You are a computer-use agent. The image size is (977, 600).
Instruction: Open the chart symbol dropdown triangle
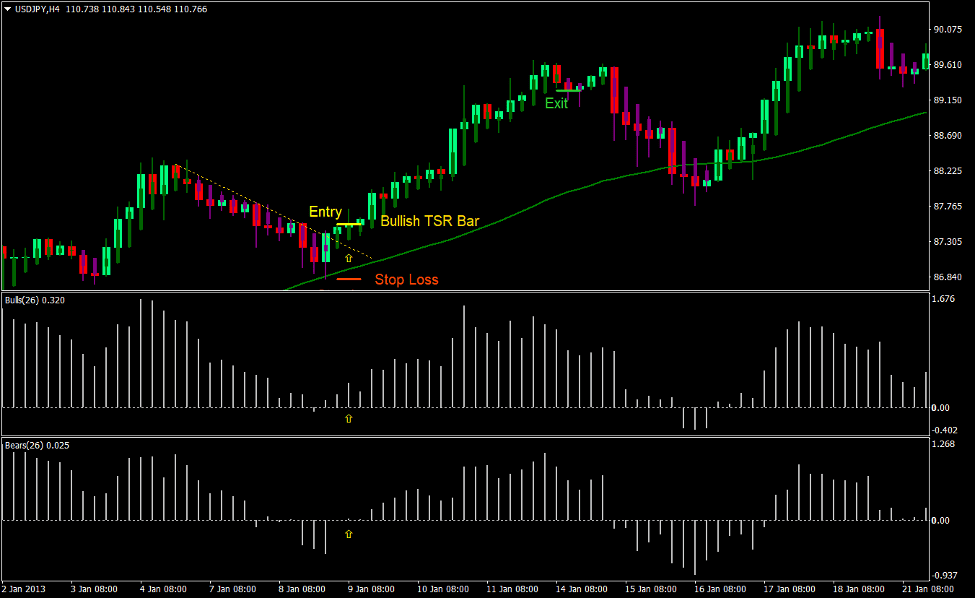(9, 8)
